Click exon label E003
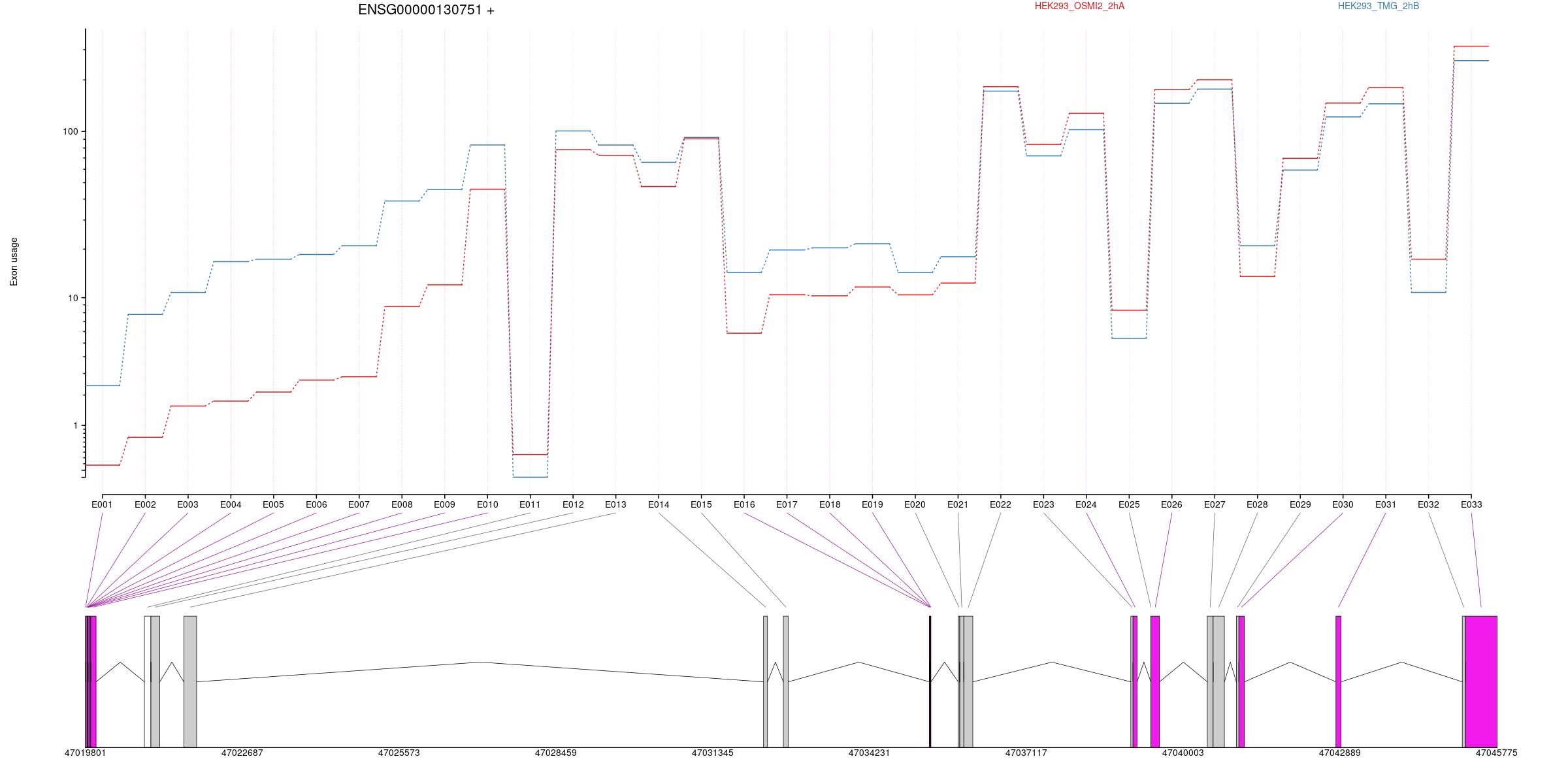1568x784 pixels. pyautogui.click(x=188, y=504)
